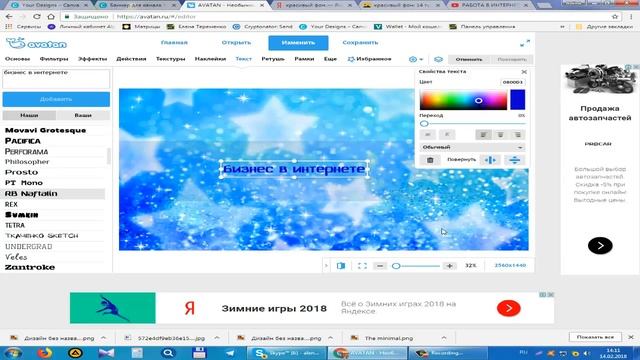Viewport: 640px width, 360px height.
Task: Align text to the left
Action: pyautogui.click(x=483, y=135)
